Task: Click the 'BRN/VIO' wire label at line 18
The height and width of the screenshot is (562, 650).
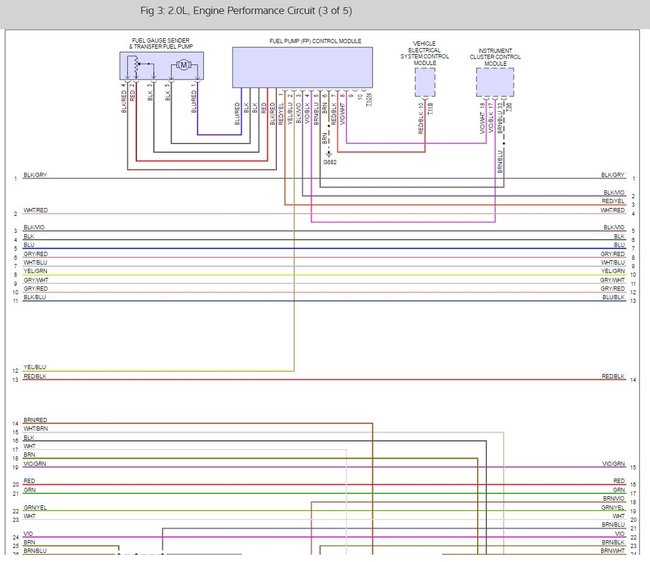Action: (x=614, y=499)
